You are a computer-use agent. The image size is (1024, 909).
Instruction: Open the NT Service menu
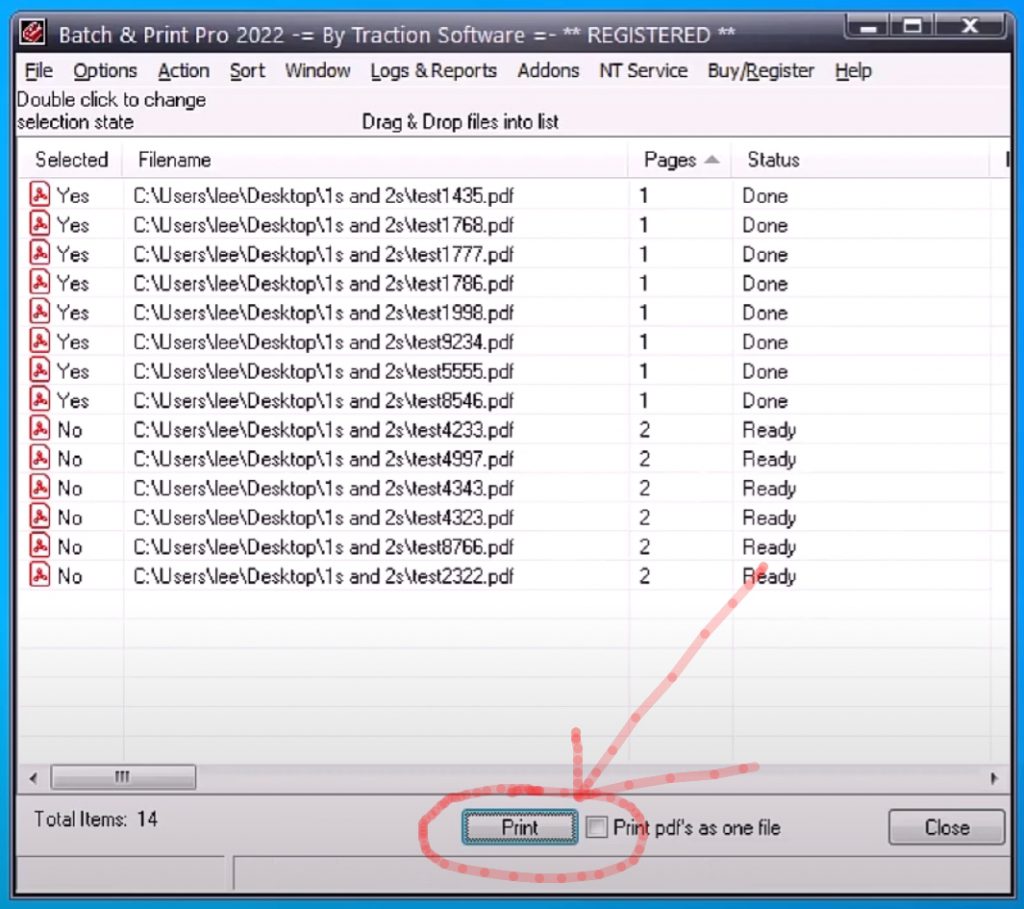point(643,71)
